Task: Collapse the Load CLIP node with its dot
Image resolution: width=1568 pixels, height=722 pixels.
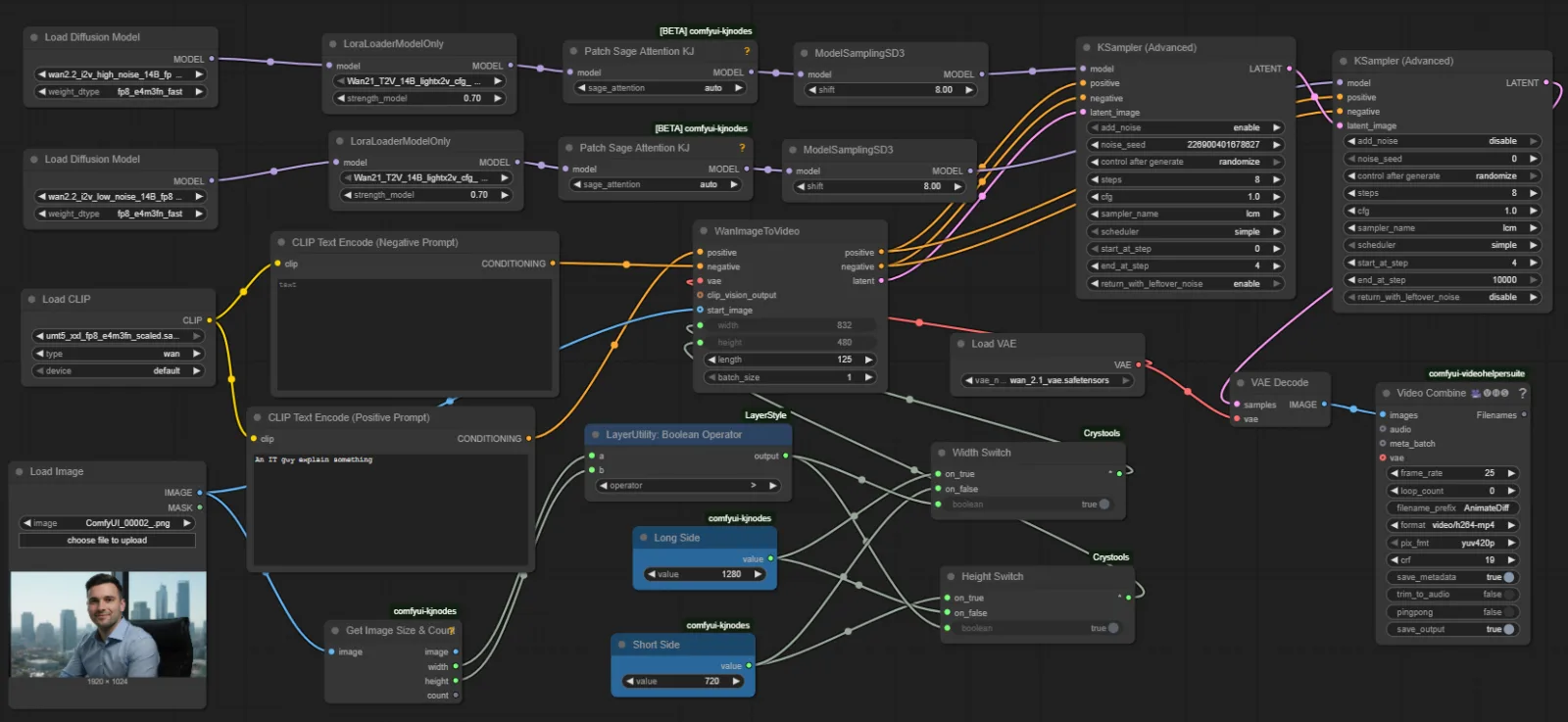Action: 32,300
